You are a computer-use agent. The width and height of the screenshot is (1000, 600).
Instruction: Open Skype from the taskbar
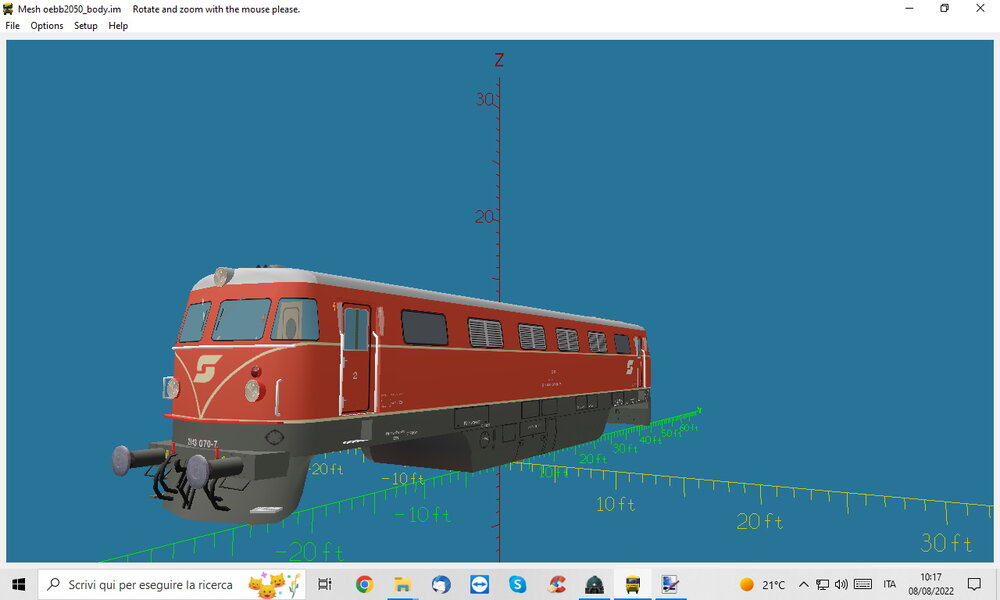pyautogui.click(x=517, y=584)
